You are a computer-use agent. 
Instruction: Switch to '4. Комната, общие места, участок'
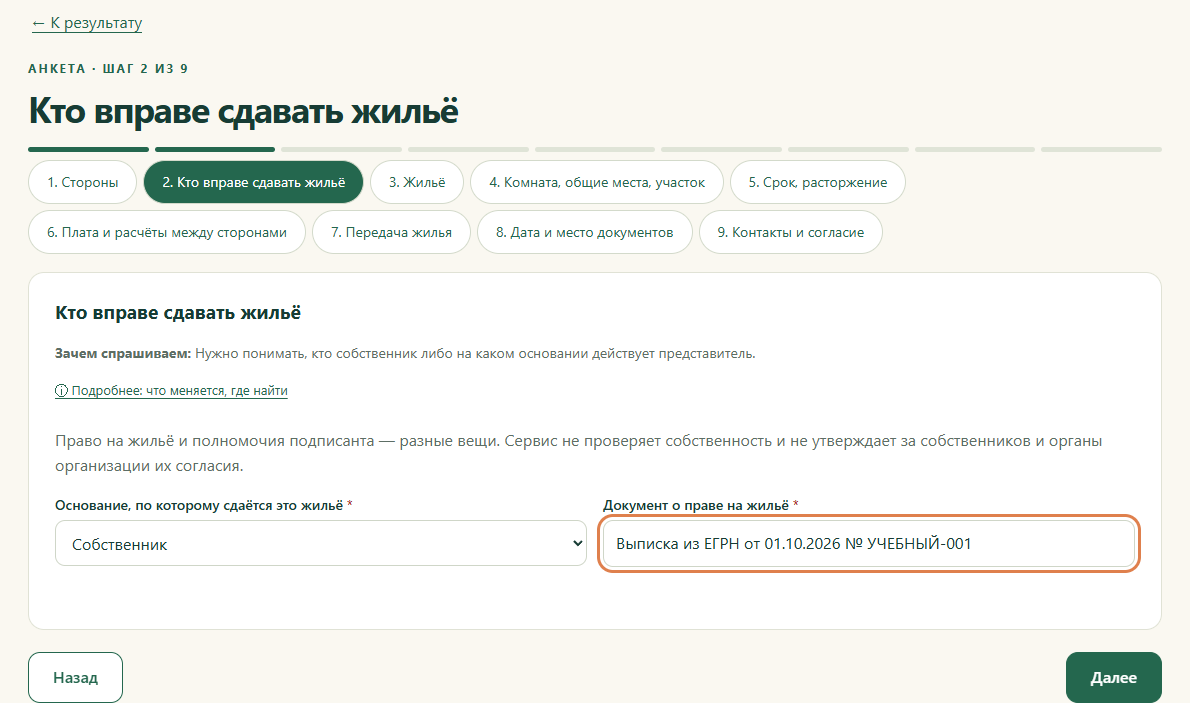coord(597,182)
